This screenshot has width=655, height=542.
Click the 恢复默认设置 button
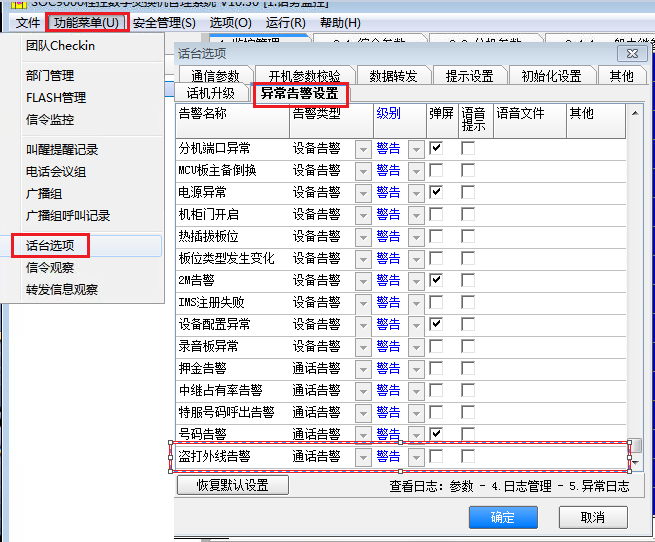(232, 485)
